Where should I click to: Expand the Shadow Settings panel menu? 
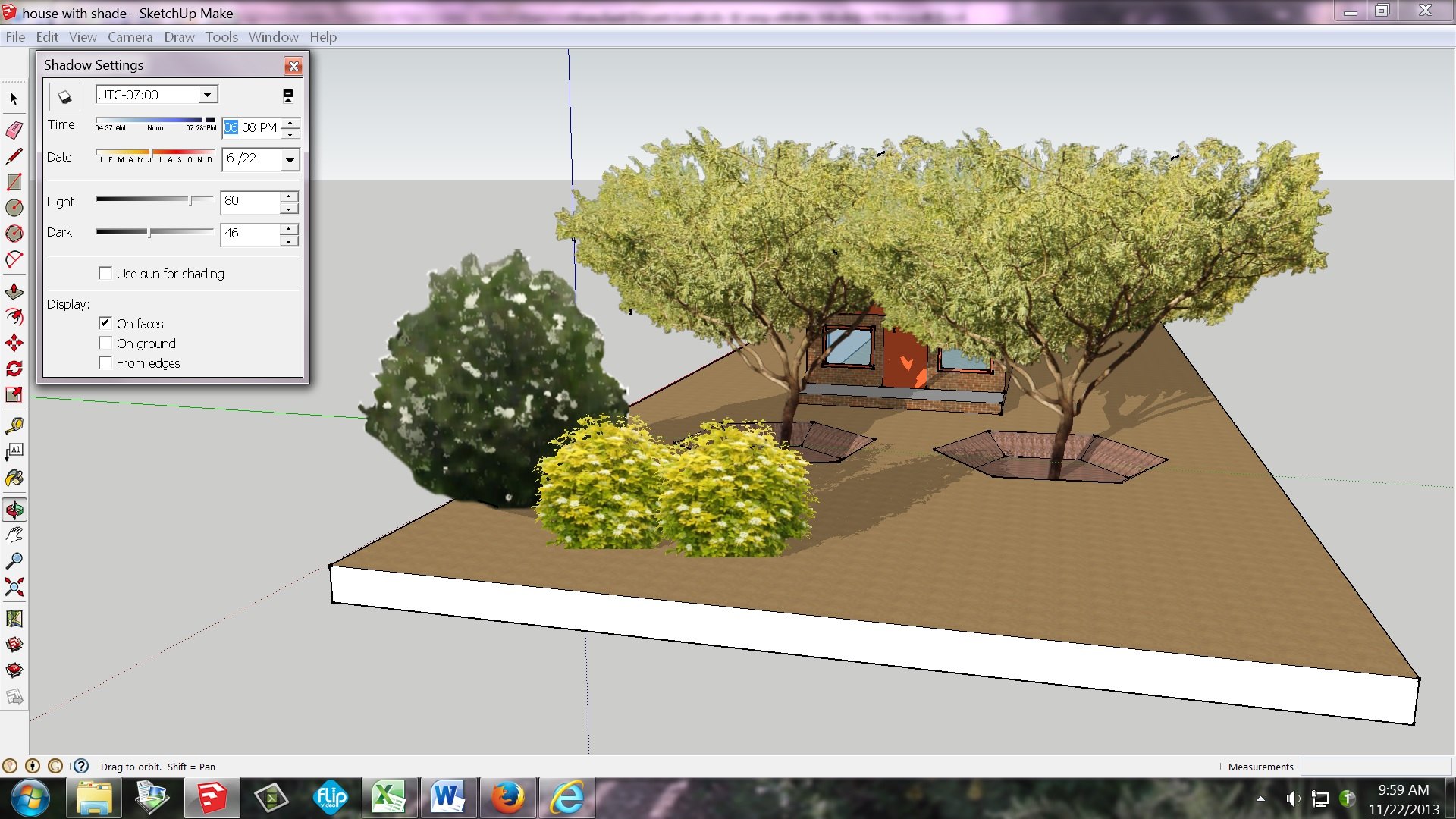[289, 95]
